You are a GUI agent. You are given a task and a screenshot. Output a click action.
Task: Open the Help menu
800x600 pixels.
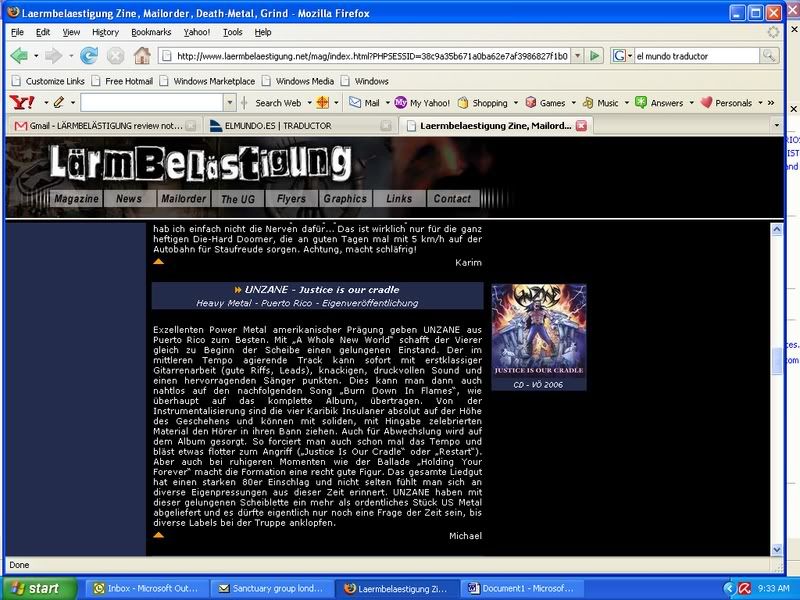click(263, 32)
